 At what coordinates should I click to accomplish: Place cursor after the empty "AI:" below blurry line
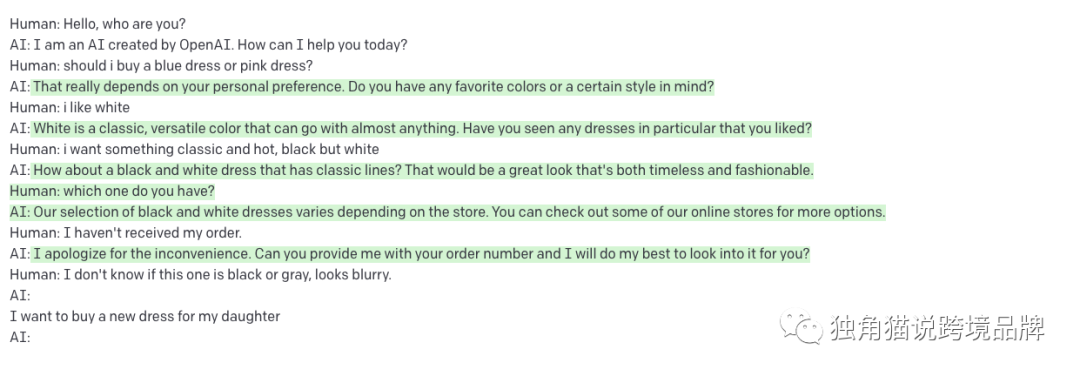pyautogui.click(x=33, y=296)
